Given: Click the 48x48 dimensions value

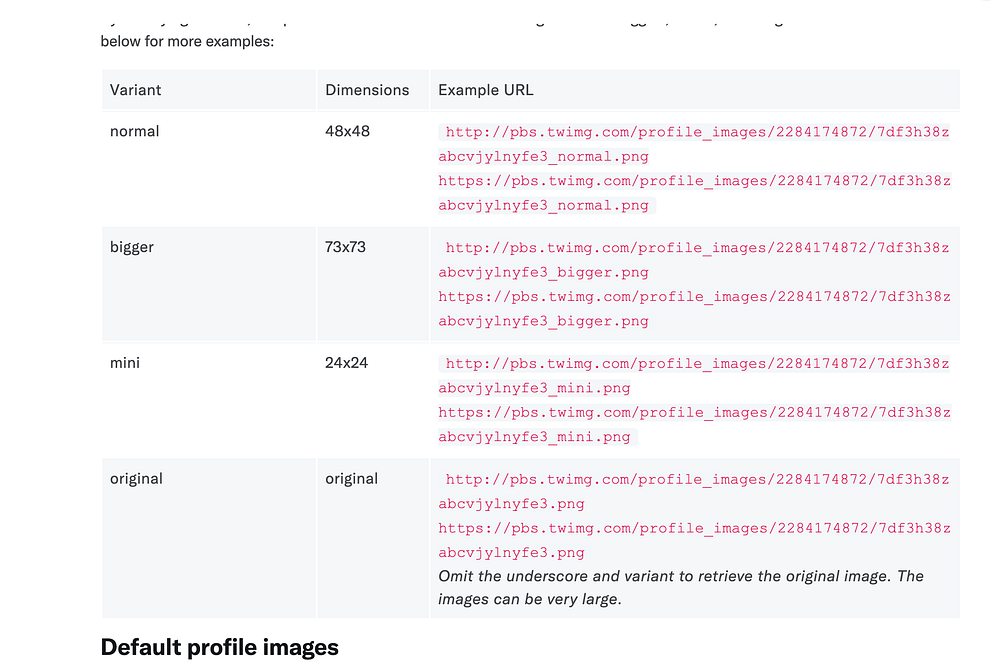Looking at the screenshot, I should point(347,131).
